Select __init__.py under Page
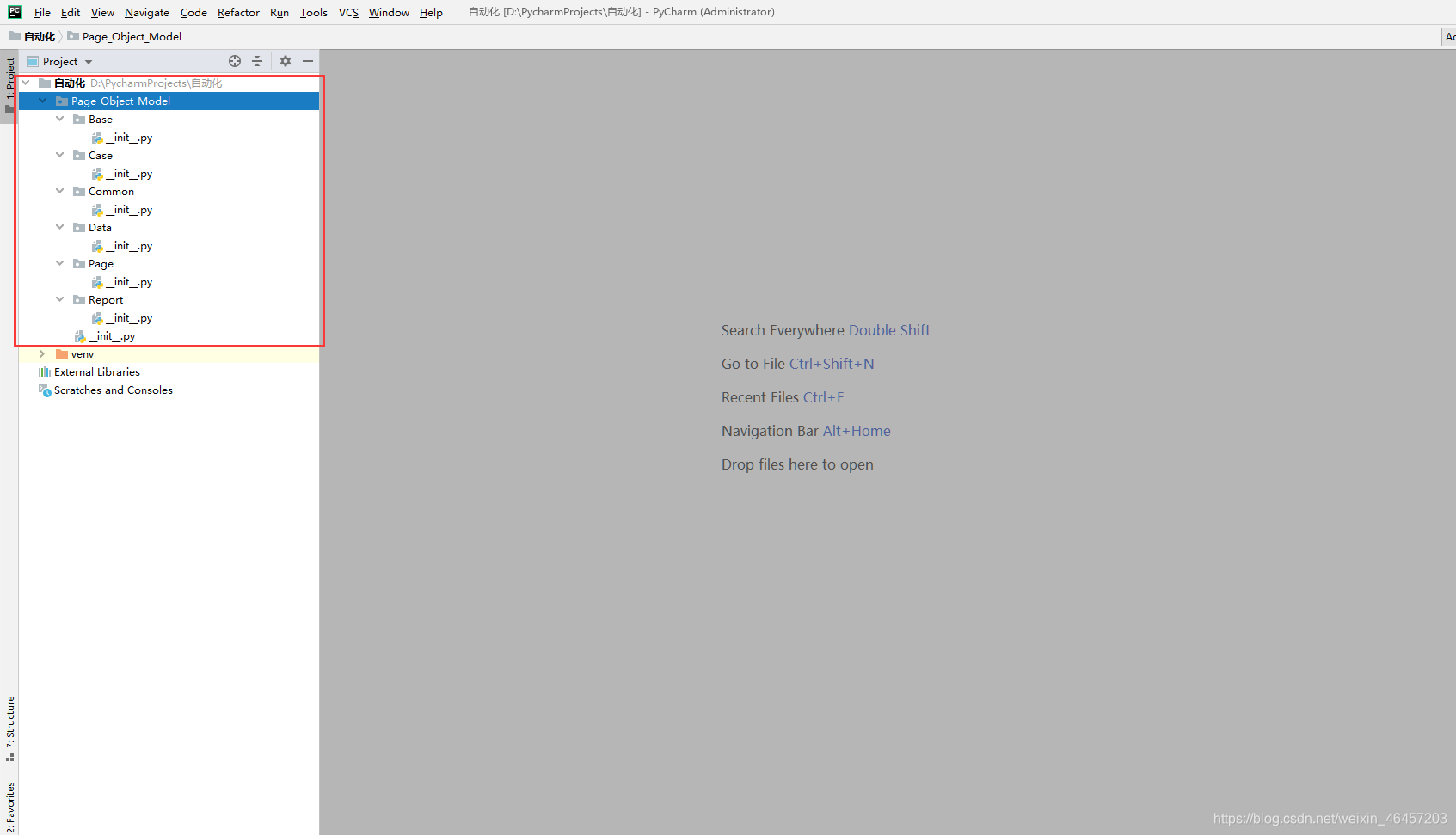This screenshot has width=1456, height=835. 129,282
